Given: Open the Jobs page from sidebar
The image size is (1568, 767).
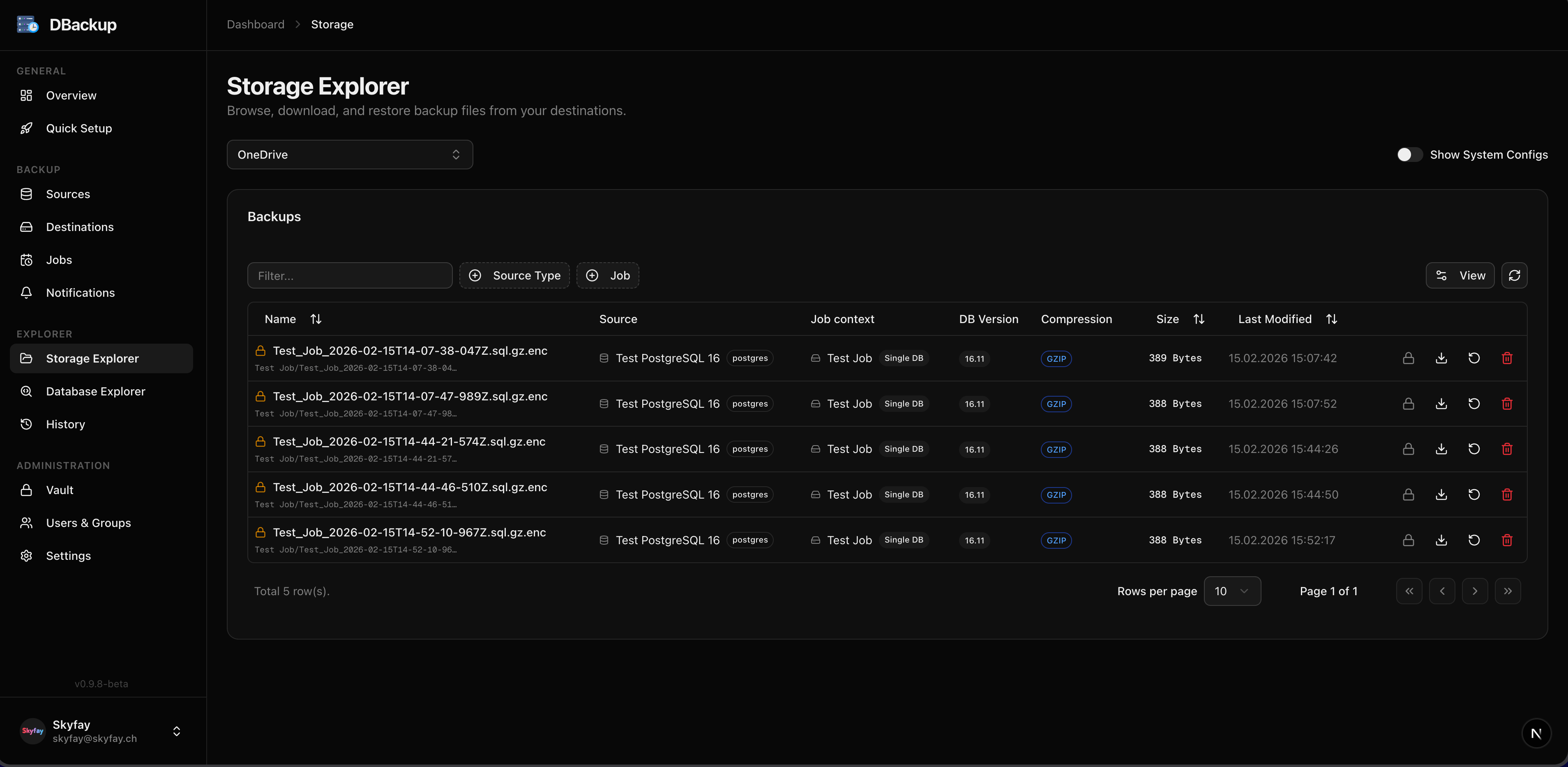Looking at the screenshot, I should pos(58,259).
